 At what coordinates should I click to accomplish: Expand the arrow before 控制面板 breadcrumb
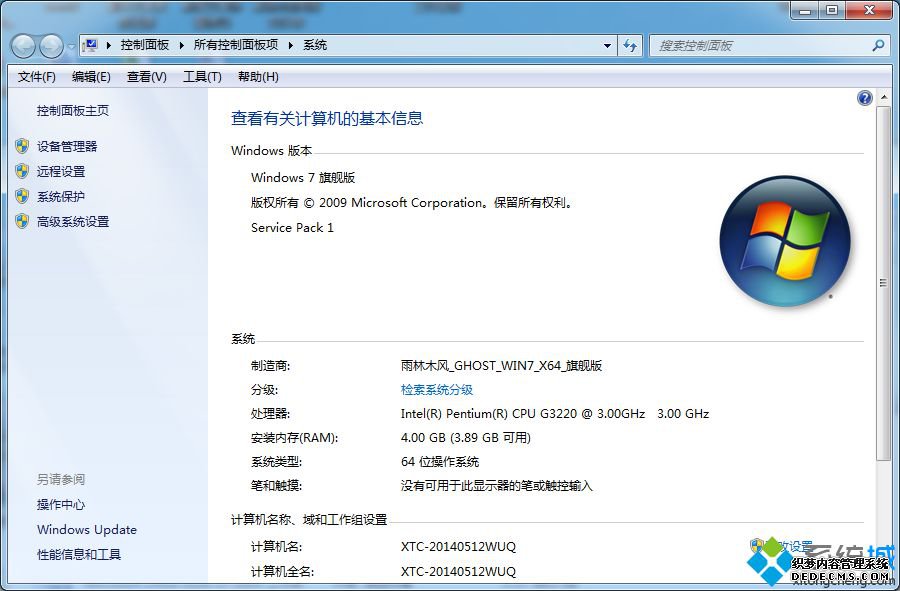(108, 45)
